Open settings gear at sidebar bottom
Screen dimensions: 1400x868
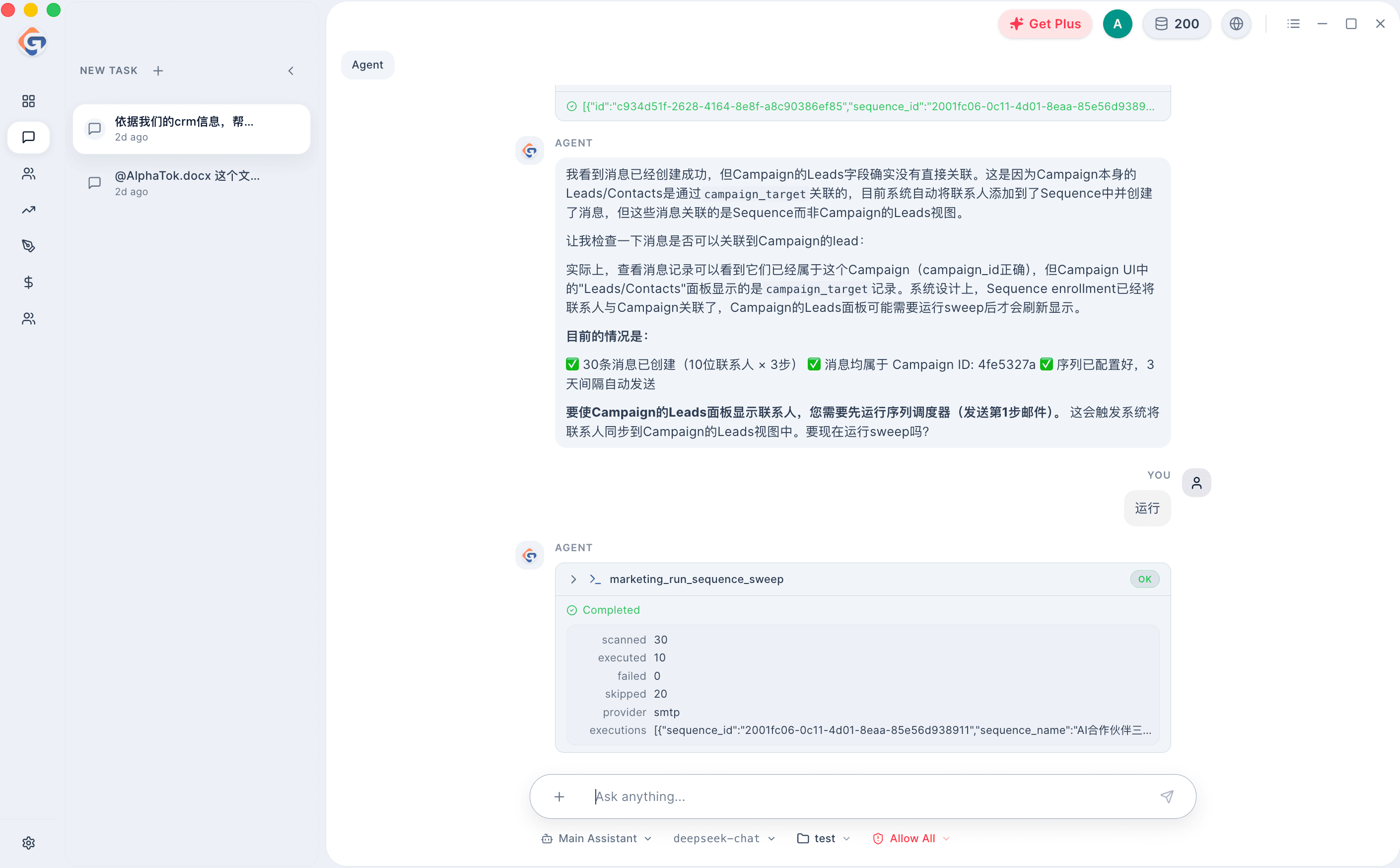28,842
